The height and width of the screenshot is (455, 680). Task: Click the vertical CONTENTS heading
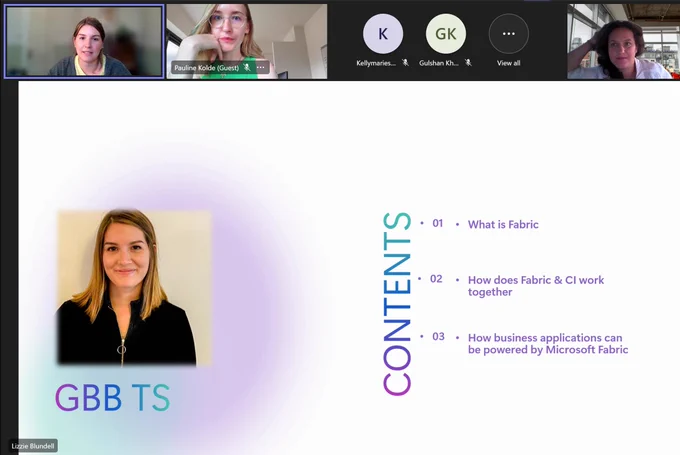(397, 304)
